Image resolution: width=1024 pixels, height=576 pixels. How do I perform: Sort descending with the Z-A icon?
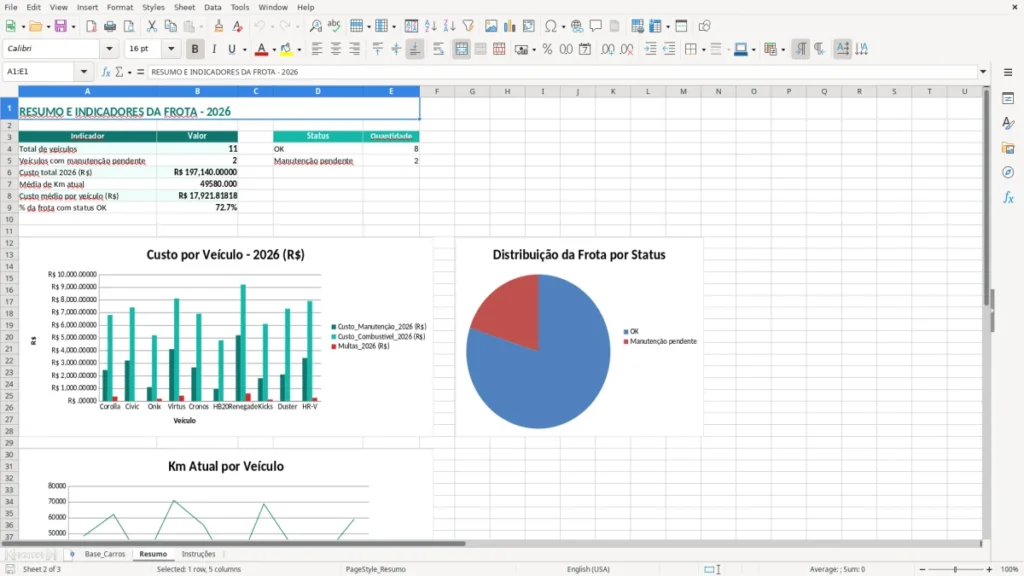click(x=449, y=26)
